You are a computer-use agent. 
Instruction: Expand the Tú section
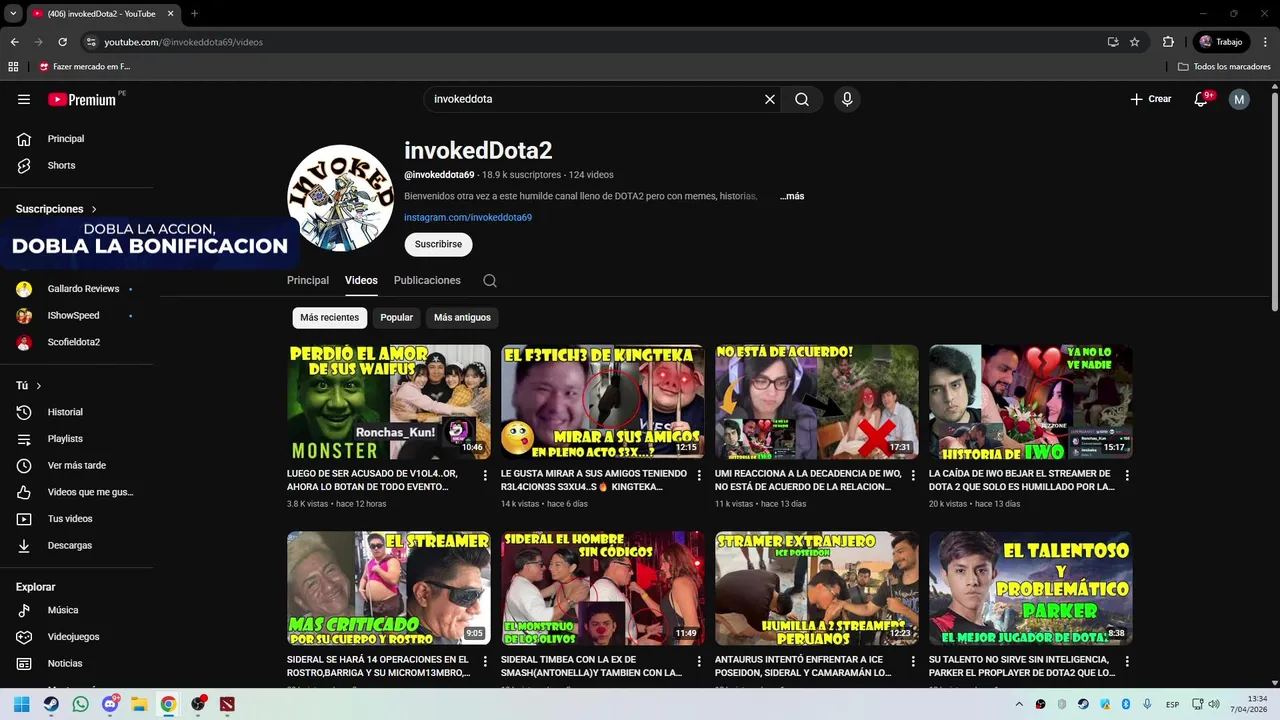29,386
